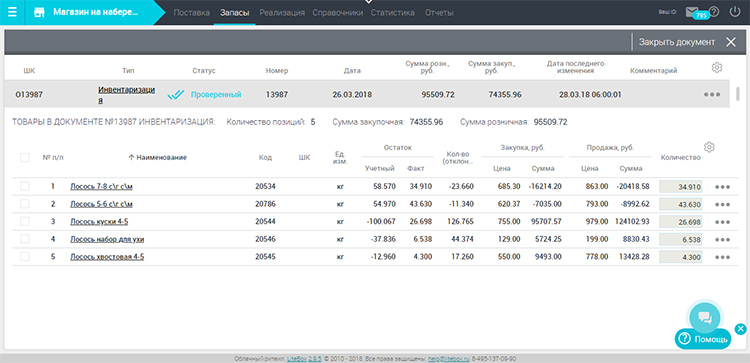Image resolution: width=750 pixels, height=363 pixels.
Task: Click the Помощь help button
Action: coord(703,339)
